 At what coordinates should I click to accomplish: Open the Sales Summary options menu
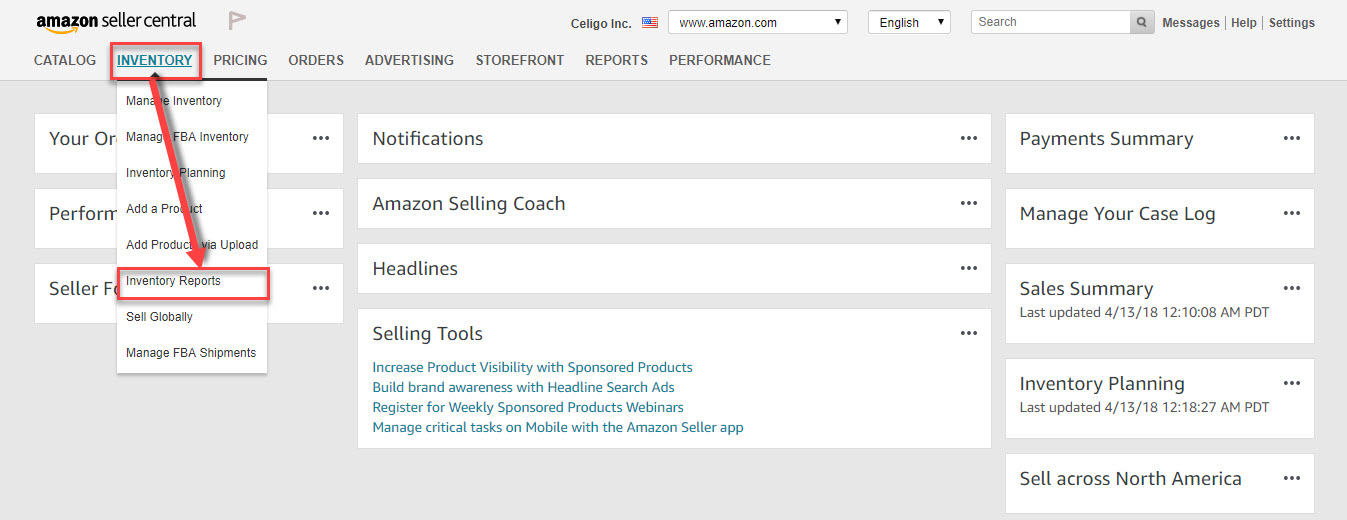point(1292,288)
